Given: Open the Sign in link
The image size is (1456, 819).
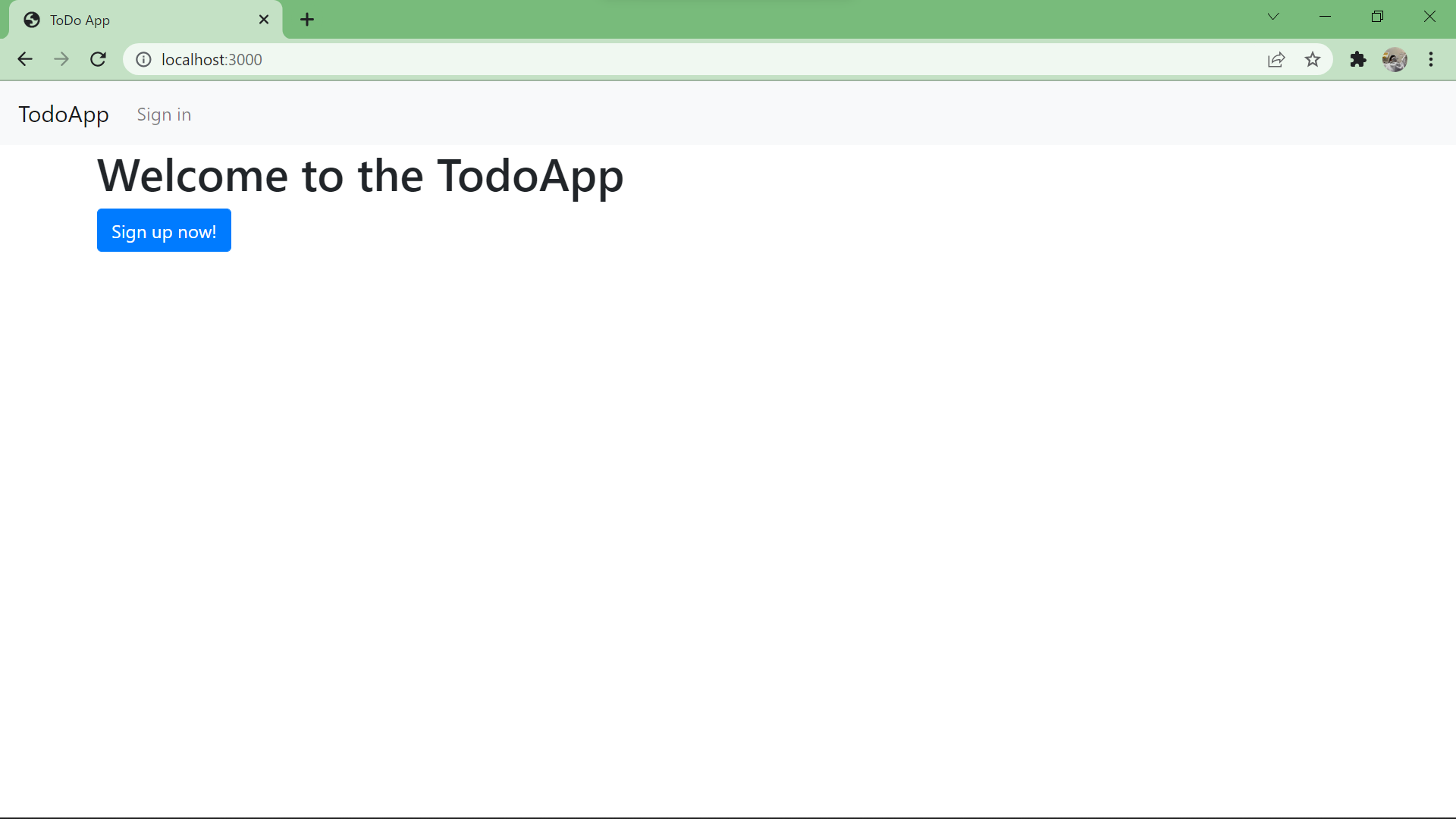Looking at the screenshot, I should click(164, 115).
